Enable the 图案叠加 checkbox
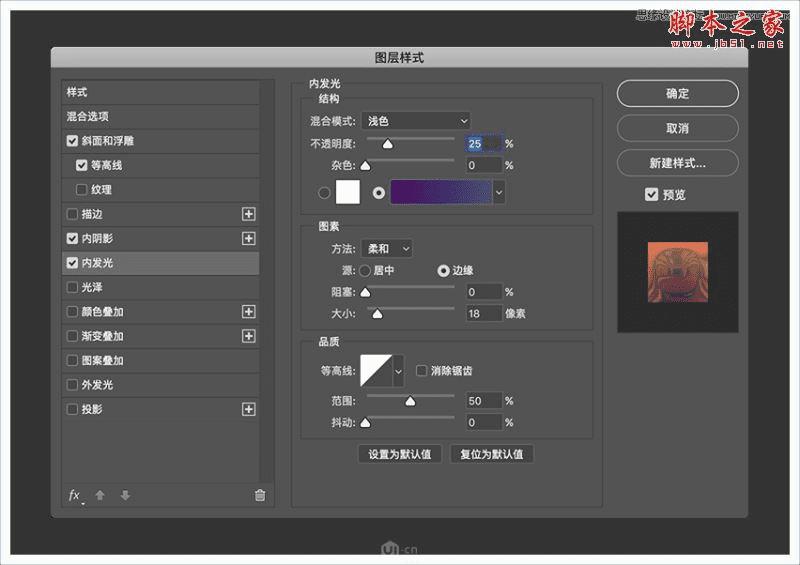The width and height of the screenshot is (800, 565). coord(72,361)
